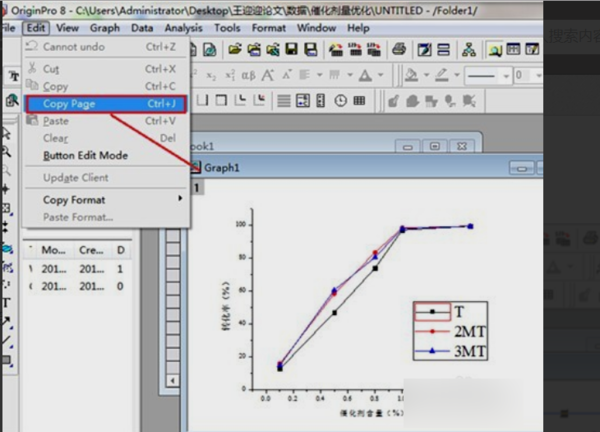600x432 pixels.
Task: Select the Line drawing tool
Action: 7,340
